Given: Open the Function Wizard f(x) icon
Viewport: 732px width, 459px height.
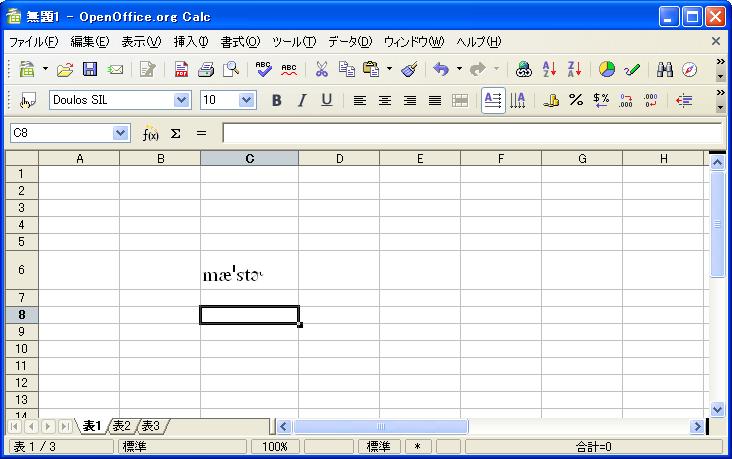Looking at the screenshot, I should [x=150, y=134].
